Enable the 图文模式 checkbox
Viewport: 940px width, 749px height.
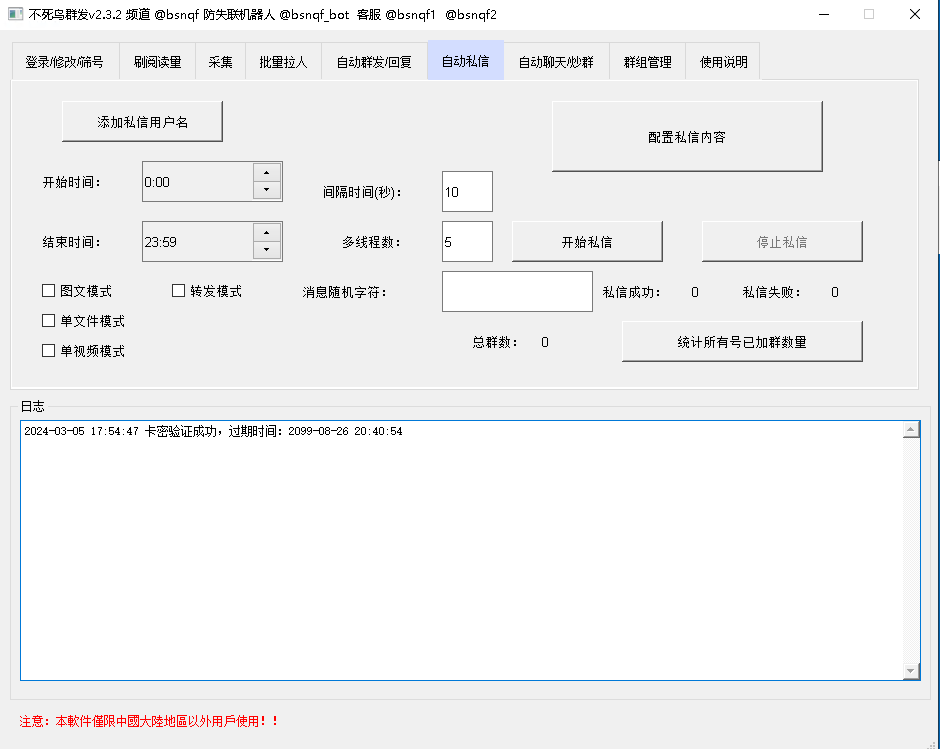pos(48,291)
